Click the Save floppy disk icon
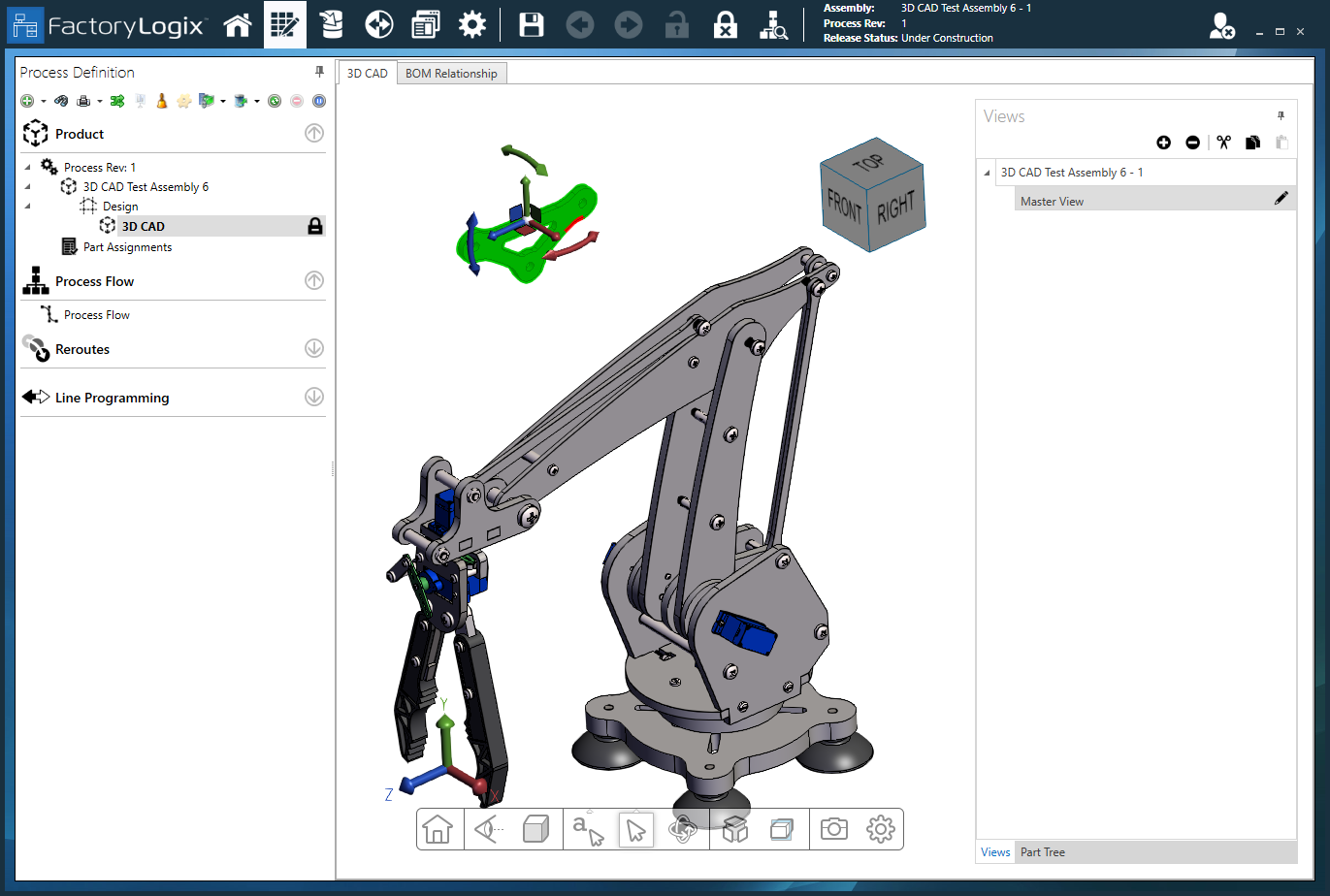1330x896 pixels. [x=532, y=24]
